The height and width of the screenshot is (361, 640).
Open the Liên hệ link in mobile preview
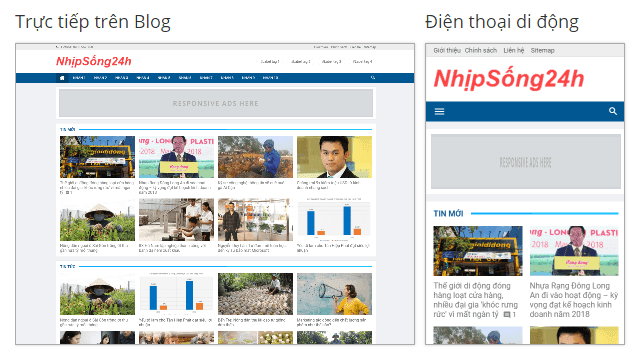(513, 50)
